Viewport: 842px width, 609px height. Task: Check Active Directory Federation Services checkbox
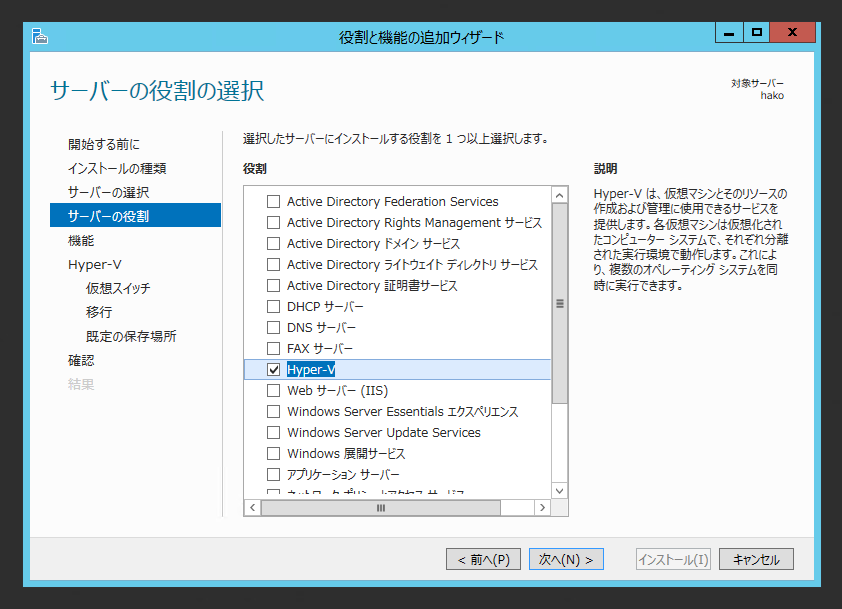273,201
